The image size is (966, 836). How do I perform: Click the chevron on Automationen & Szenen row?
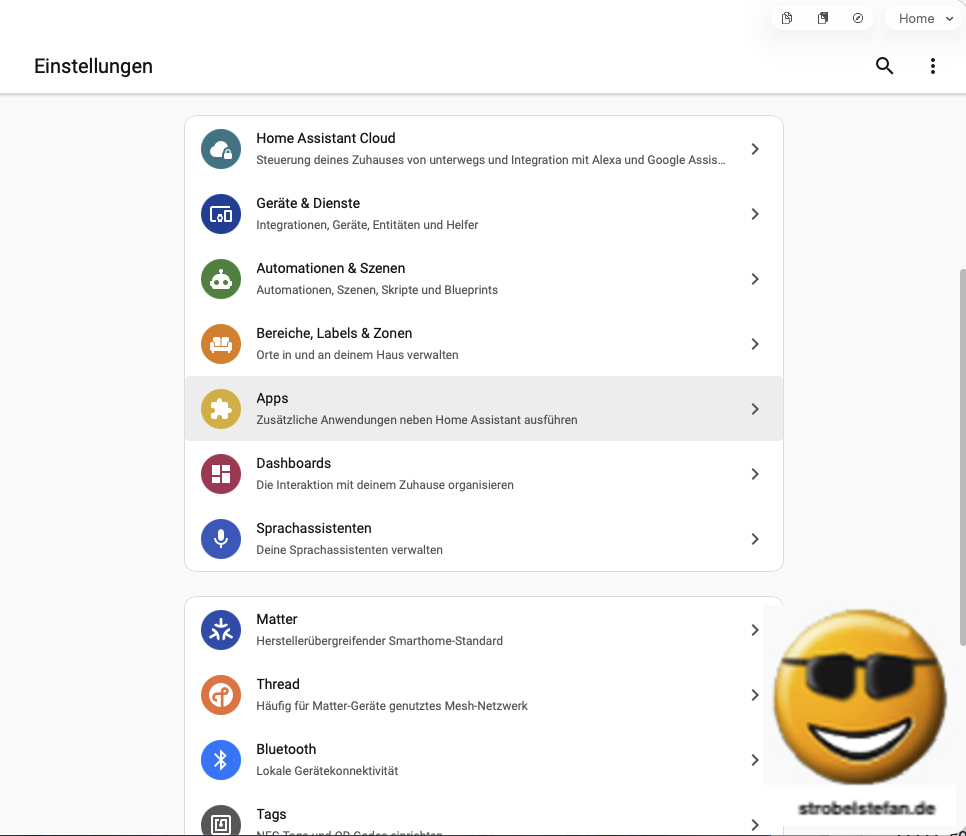coord(755,279)
